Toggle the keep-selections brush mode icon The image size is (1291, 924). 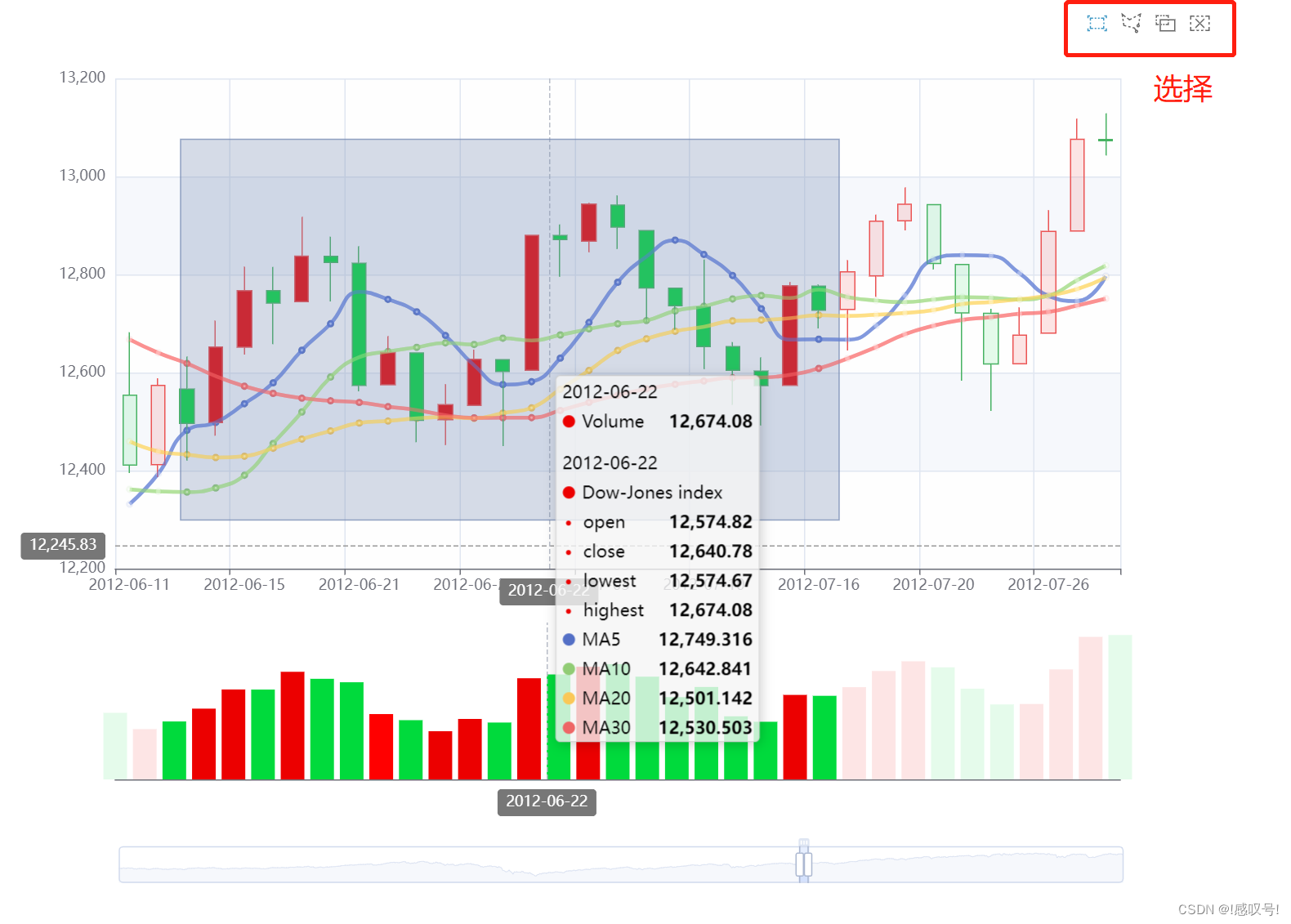pos(1165,24)
